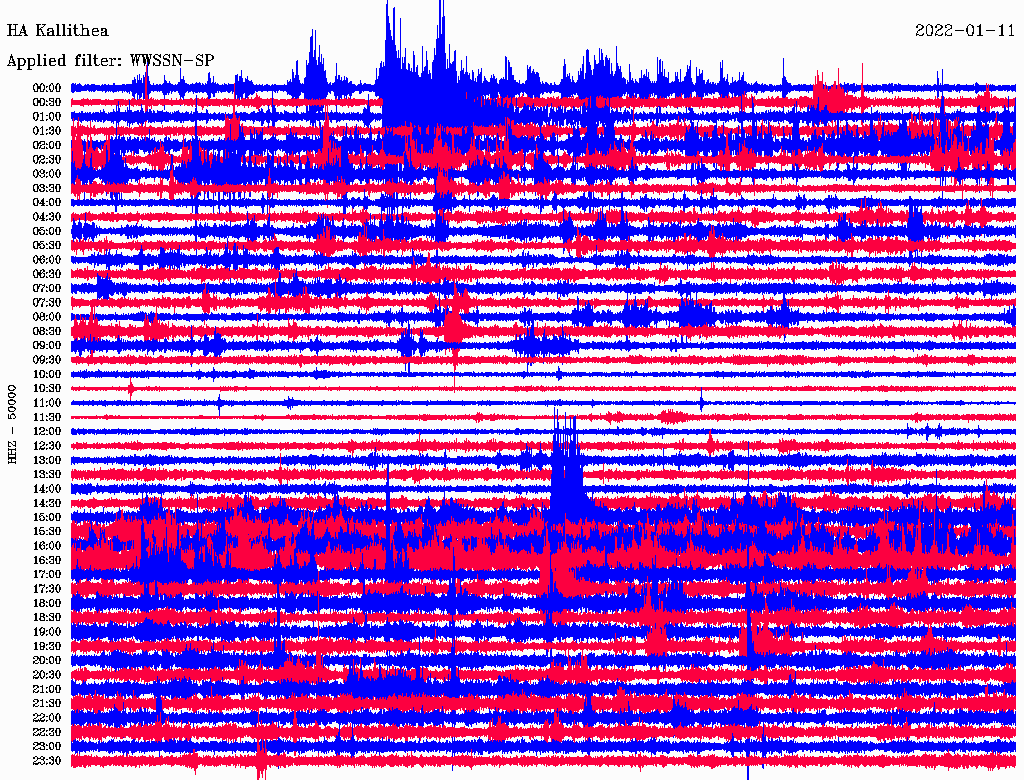Select the 09:00 time label
Viewport: 1024px width, 780px height.
(47, 346)
